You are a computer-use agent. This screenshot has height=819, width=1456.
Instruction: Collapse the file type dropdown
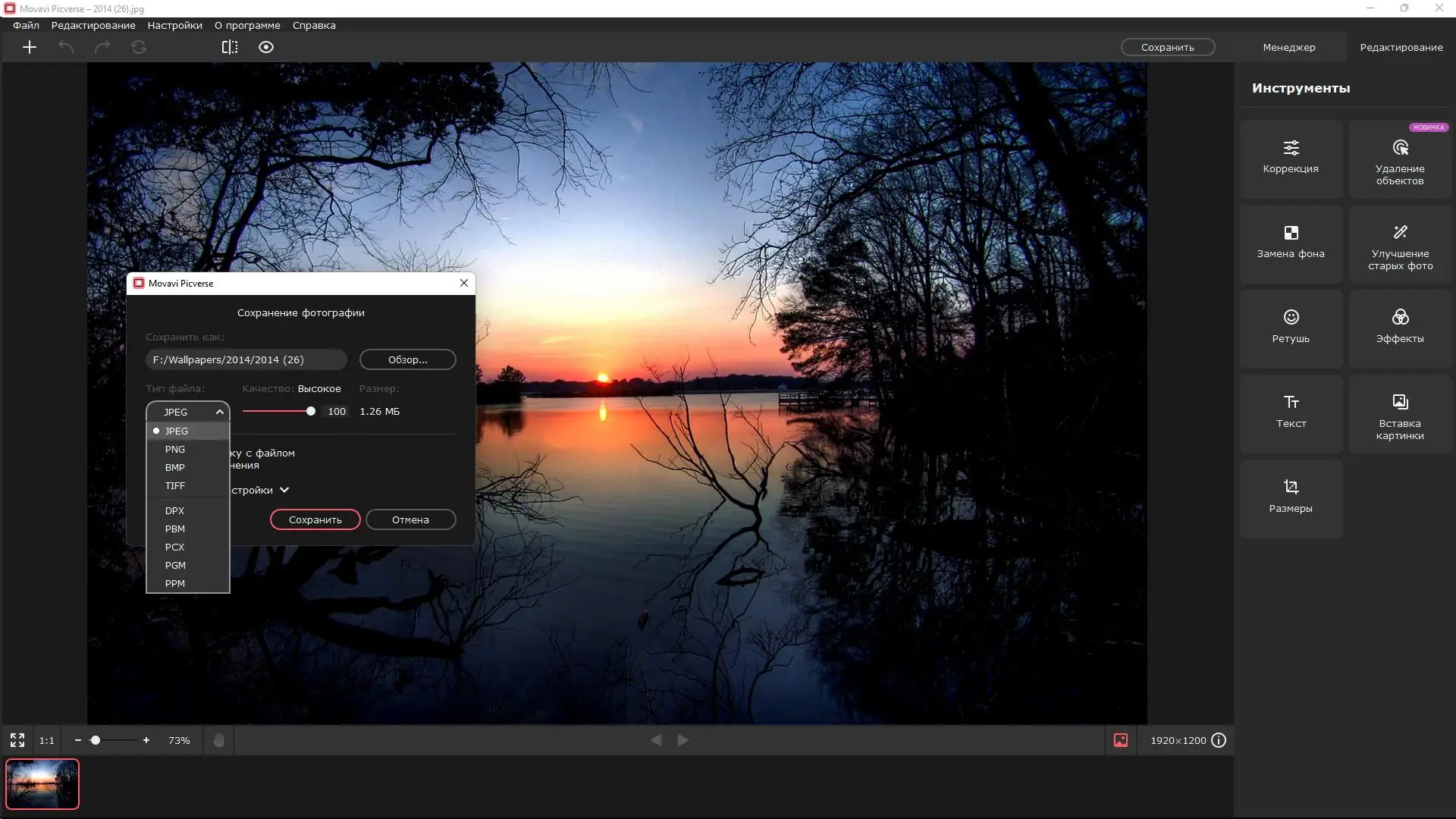[x=220, y=411]
